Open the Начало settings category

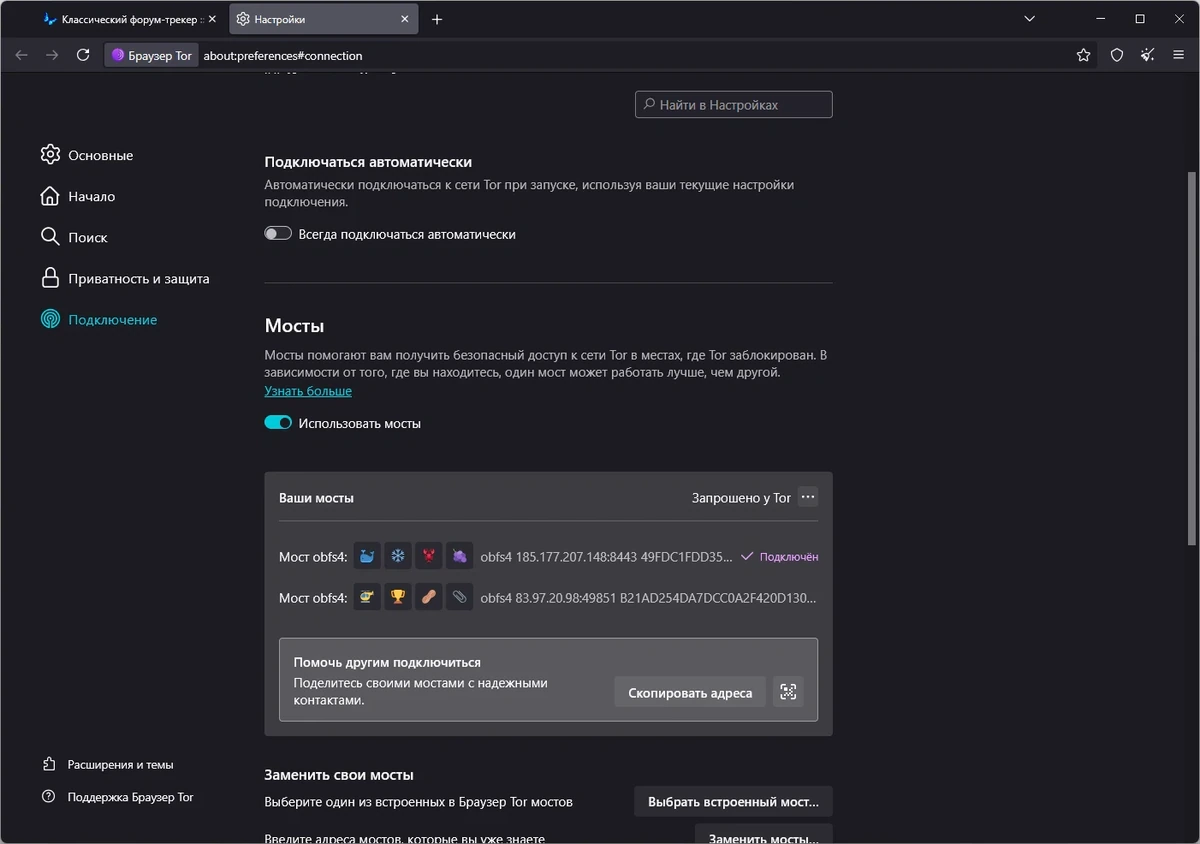click(78, 196)
